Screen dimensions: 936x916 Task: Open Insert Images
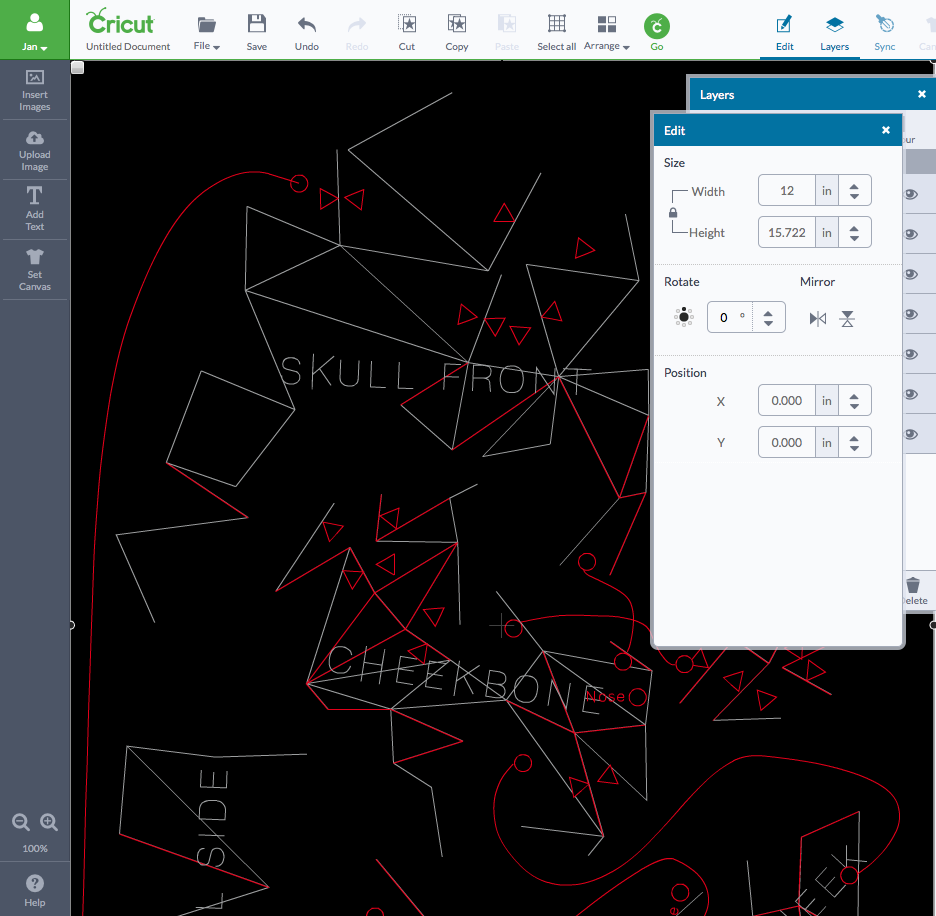pos(35,91)
